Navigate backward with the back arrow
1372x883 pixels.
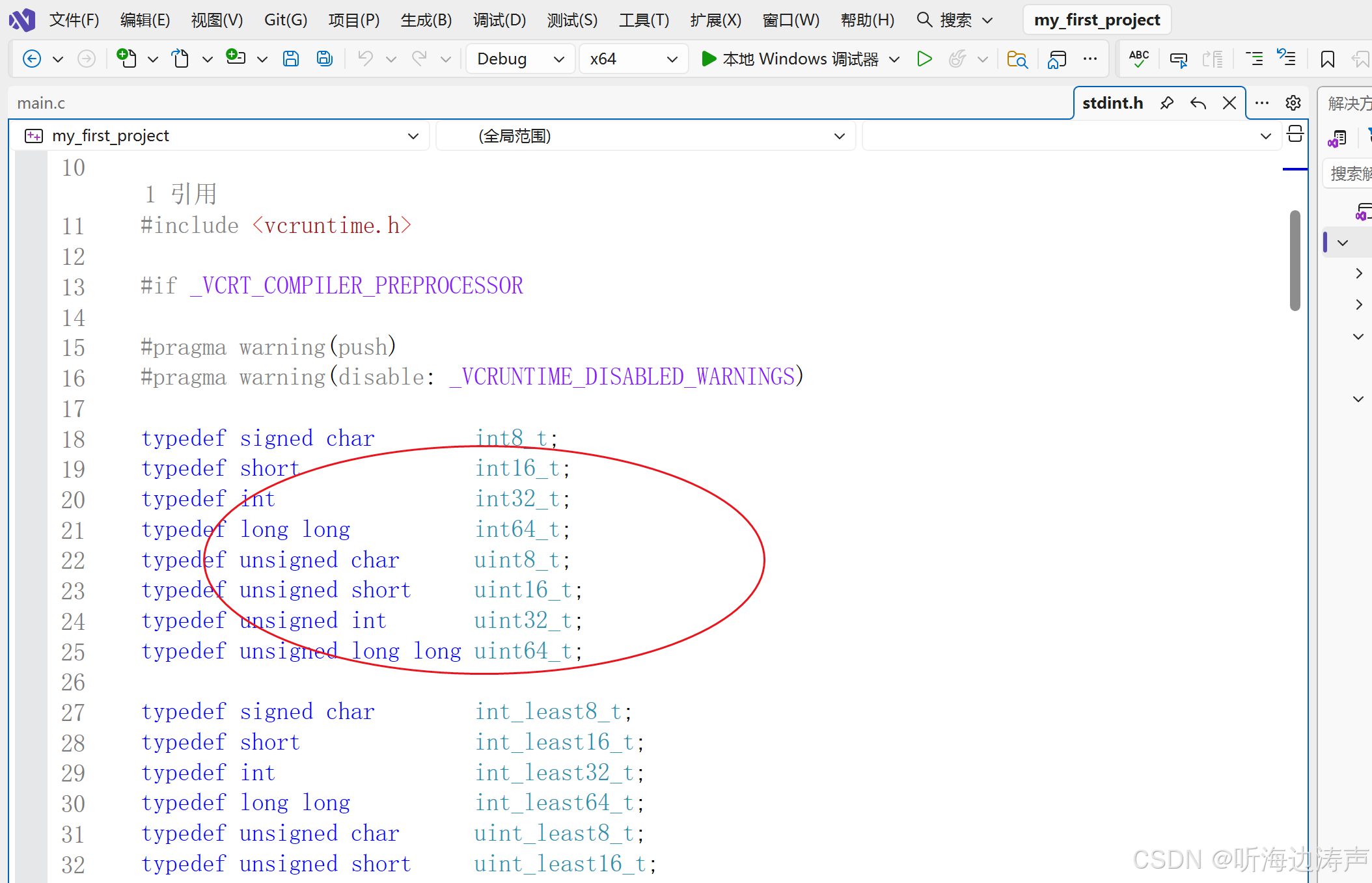32,59
